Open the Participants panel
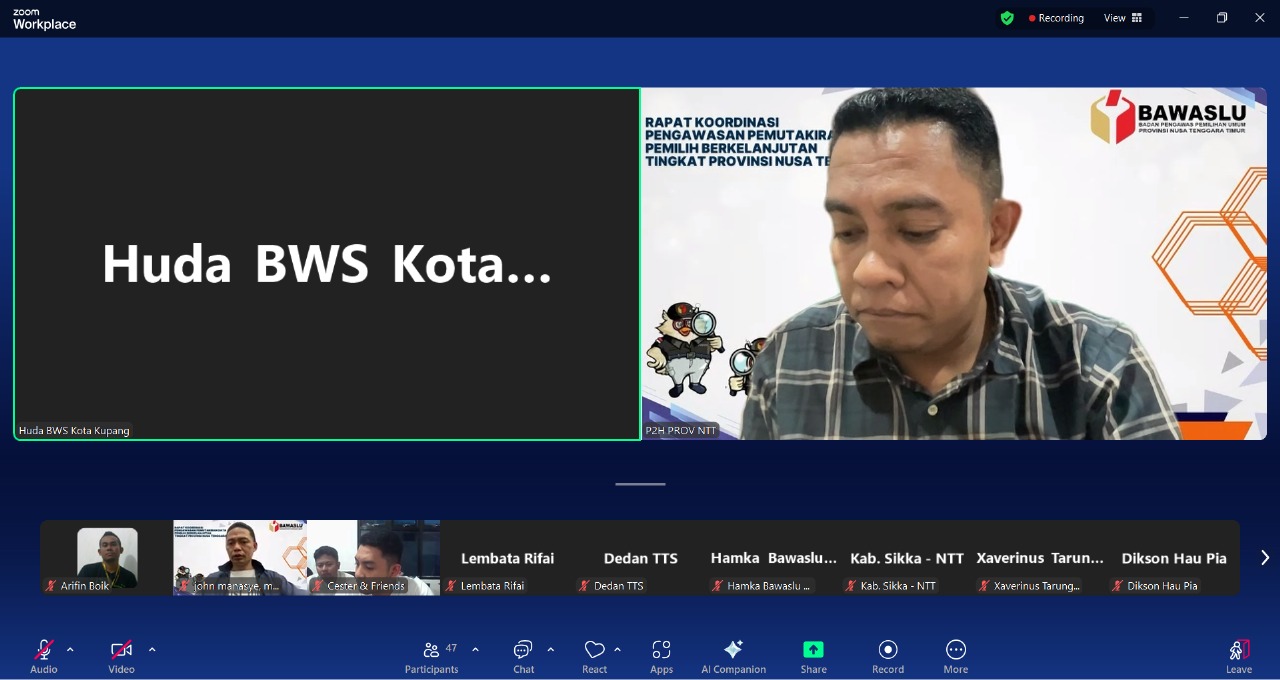This screenshot has width=1280, height=680. 432,656
